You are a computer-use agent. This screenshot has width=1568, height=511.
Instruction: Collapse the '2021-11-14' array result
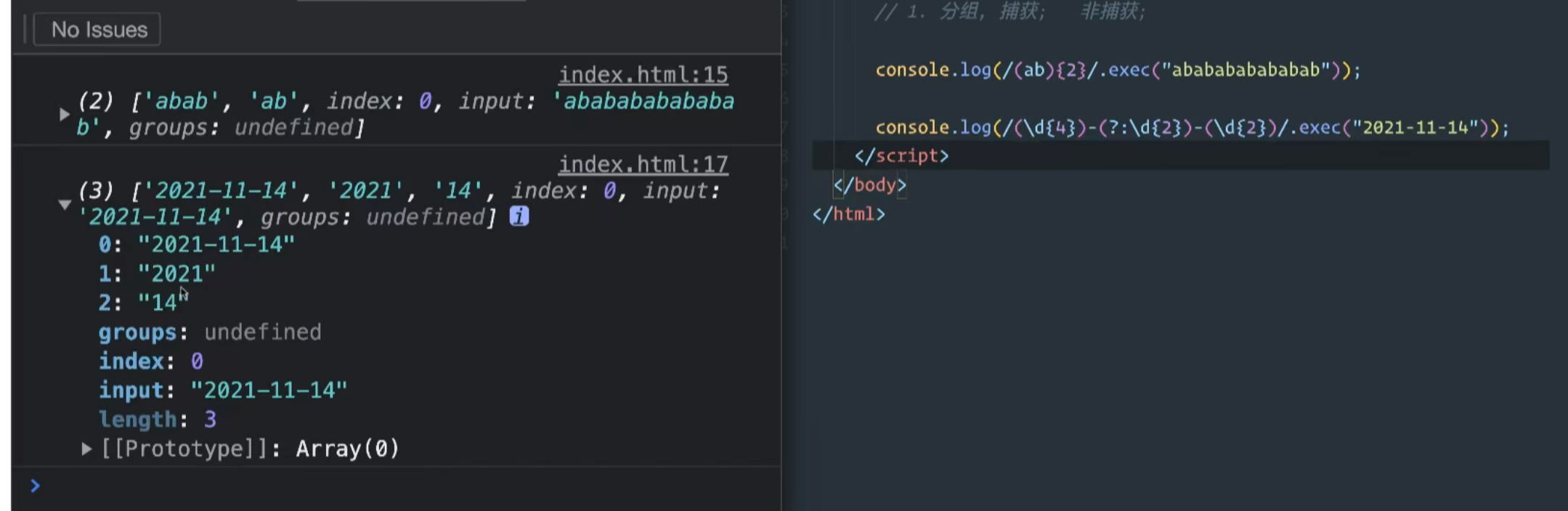click(64, 204)
